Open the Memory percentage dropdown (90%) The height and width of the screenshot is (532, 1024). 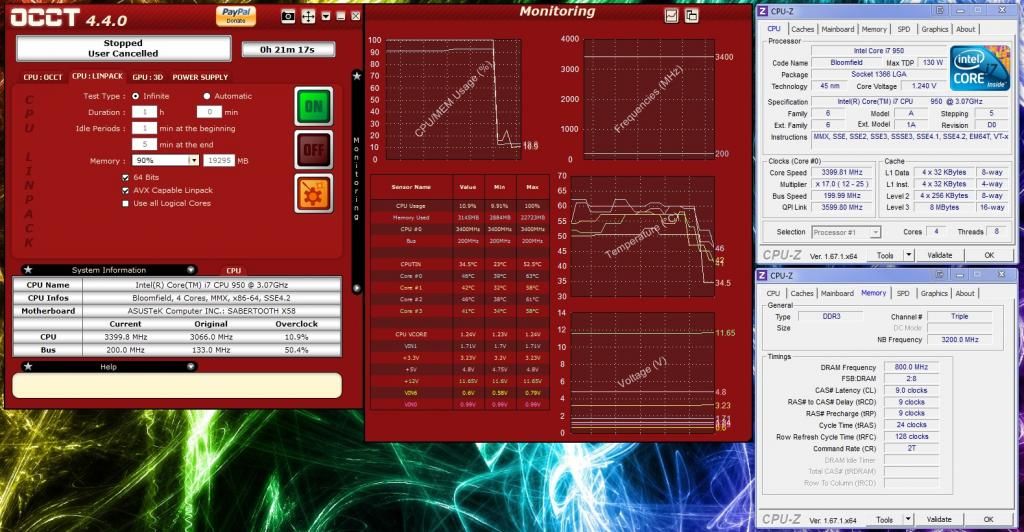[193, 161]
